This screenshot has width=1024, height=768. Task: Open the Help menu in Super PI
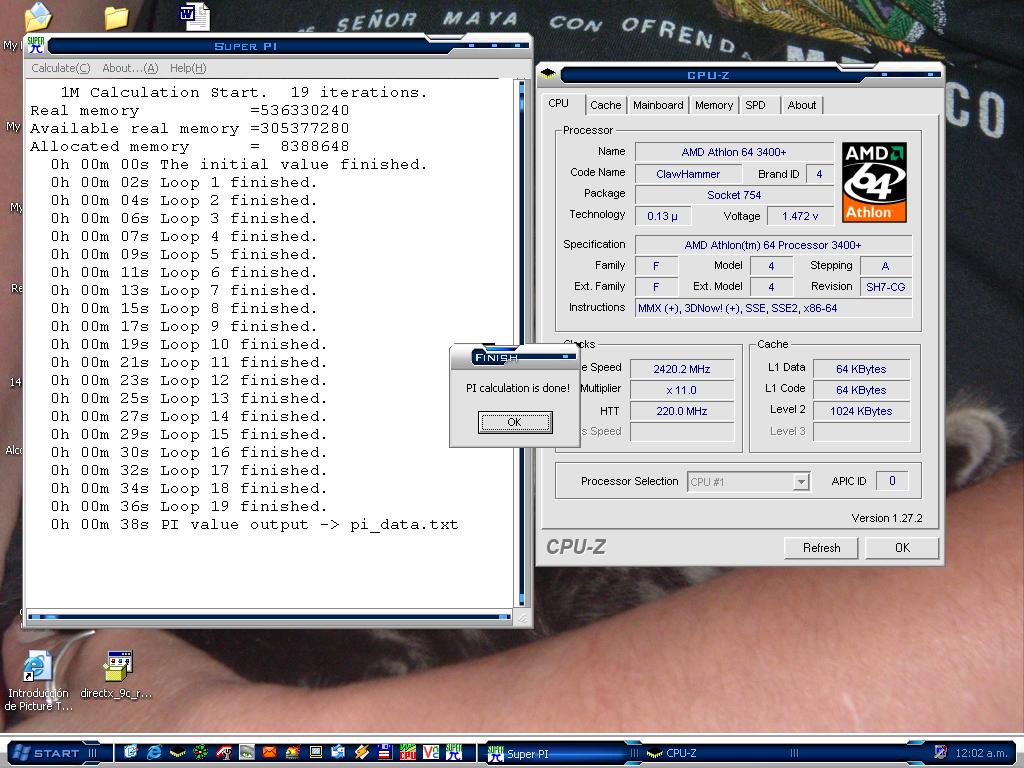[188, 68]
